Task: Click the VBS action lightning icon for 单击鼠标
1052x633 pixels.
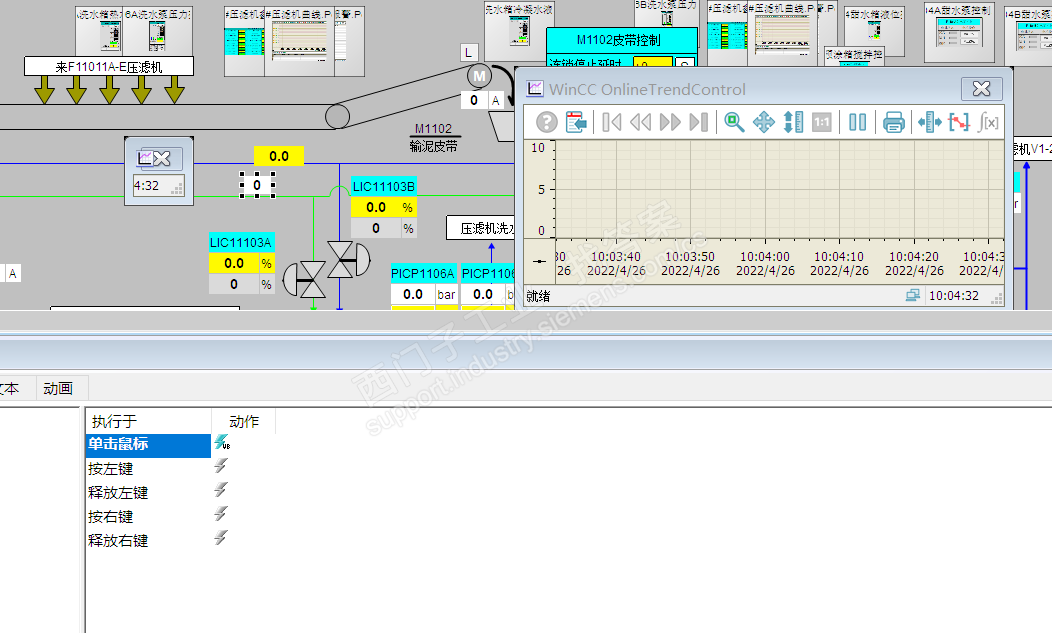Action: point(221,442)
